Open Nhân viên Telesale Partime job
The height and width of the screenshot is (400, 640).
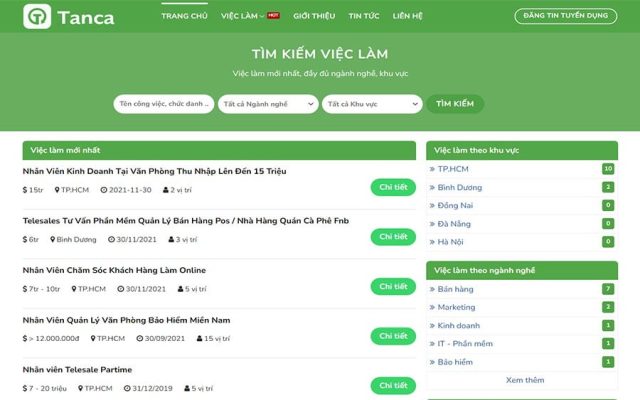(x=78, y=369)
